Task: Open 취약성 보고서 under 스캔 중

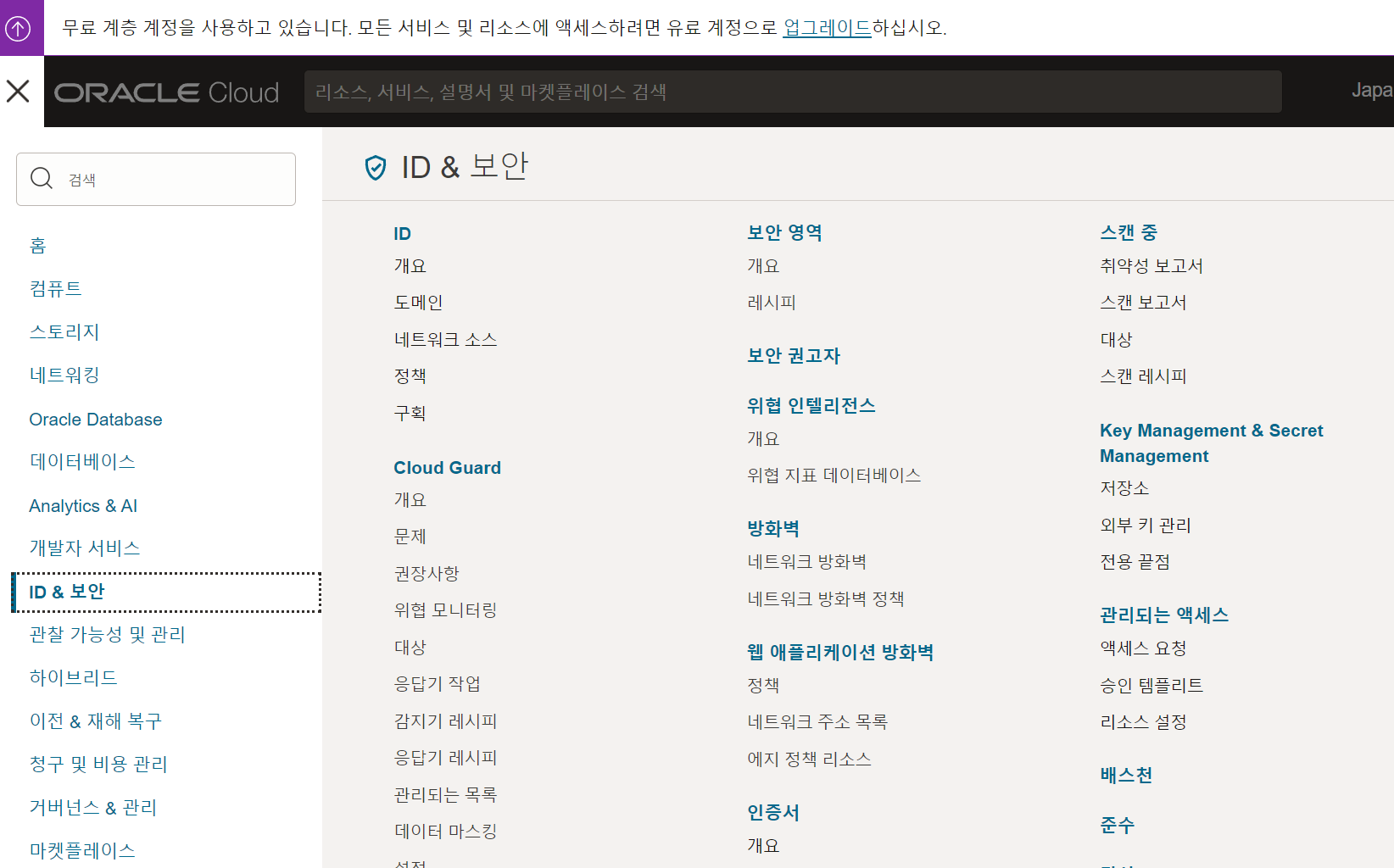Action: [1151, 266]
